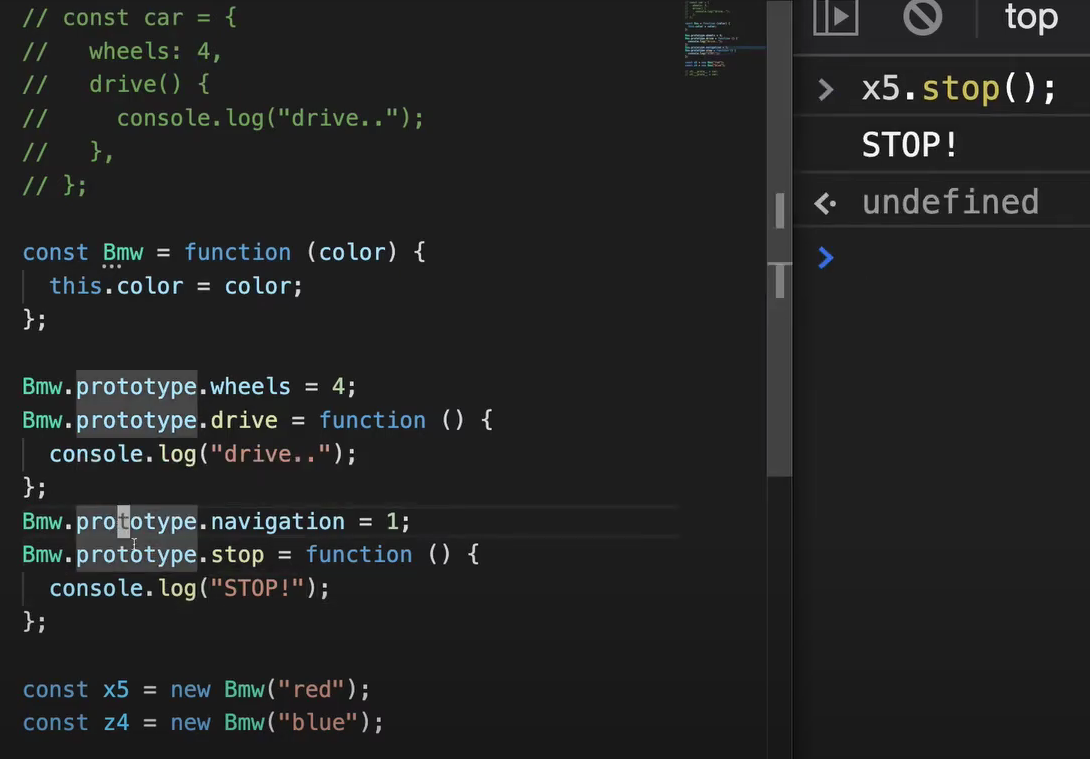Click the 'Bmw' identifier in const declaration
Screen dimensions: 1090x759
point(123,252)
